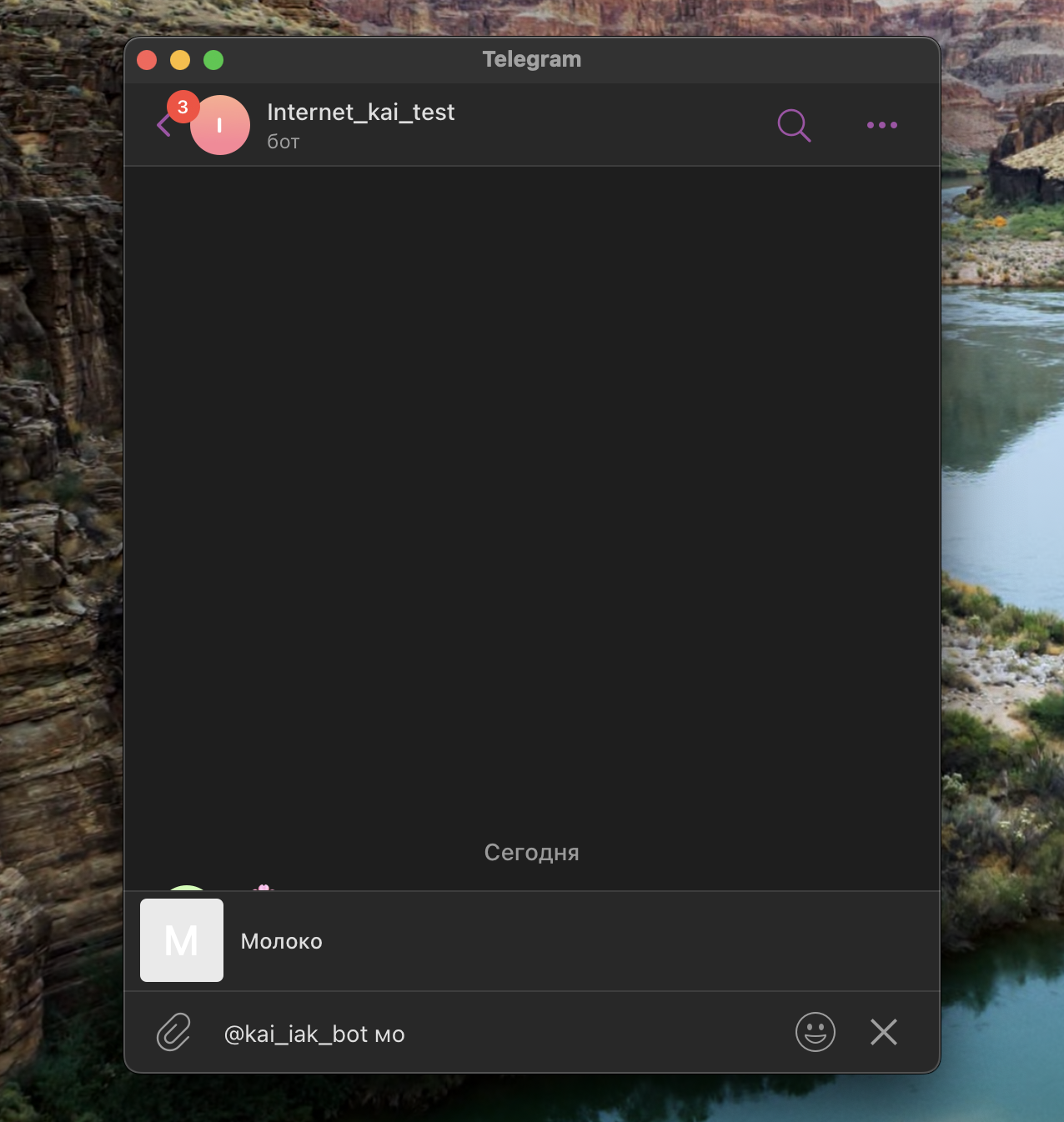Image resolution: width=1064 pixels, height=1122 pixels.
Task: Click the empty dark chat history area
Action: coord(531,483)
